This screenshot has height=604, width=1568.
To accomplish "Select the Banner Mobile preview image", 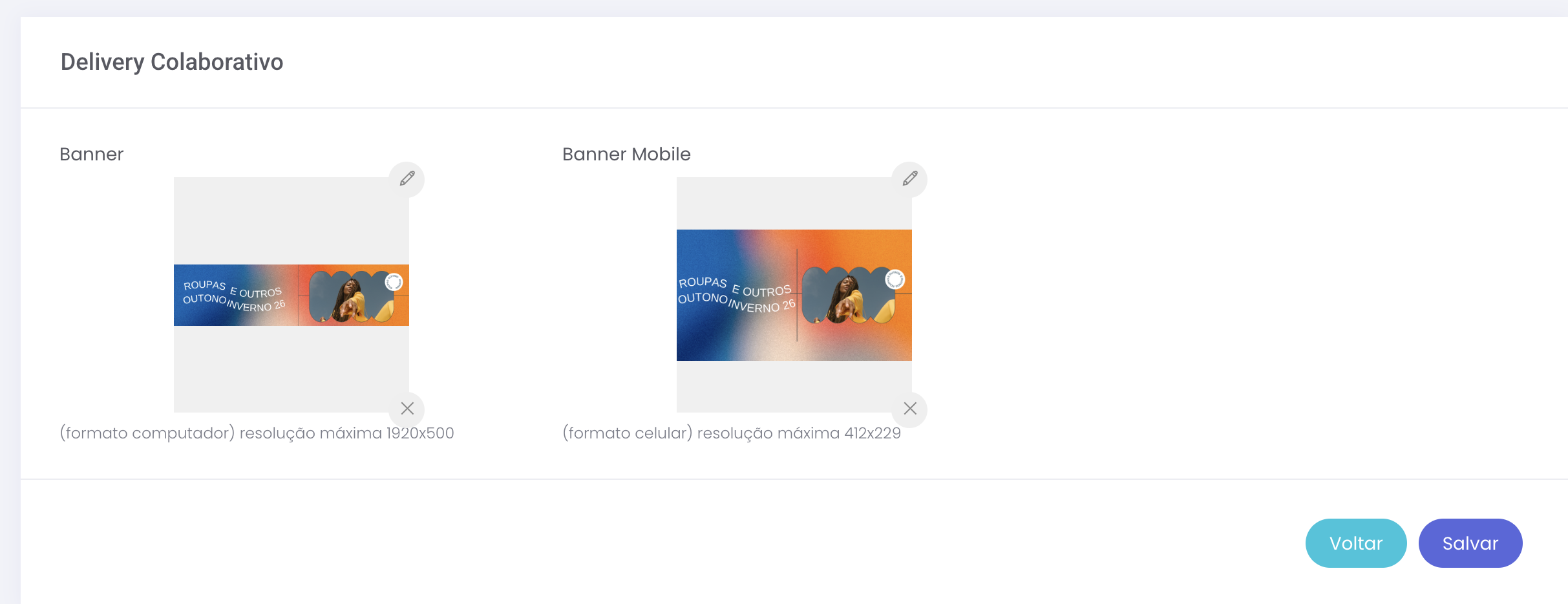I will click(x=794, y=295).
